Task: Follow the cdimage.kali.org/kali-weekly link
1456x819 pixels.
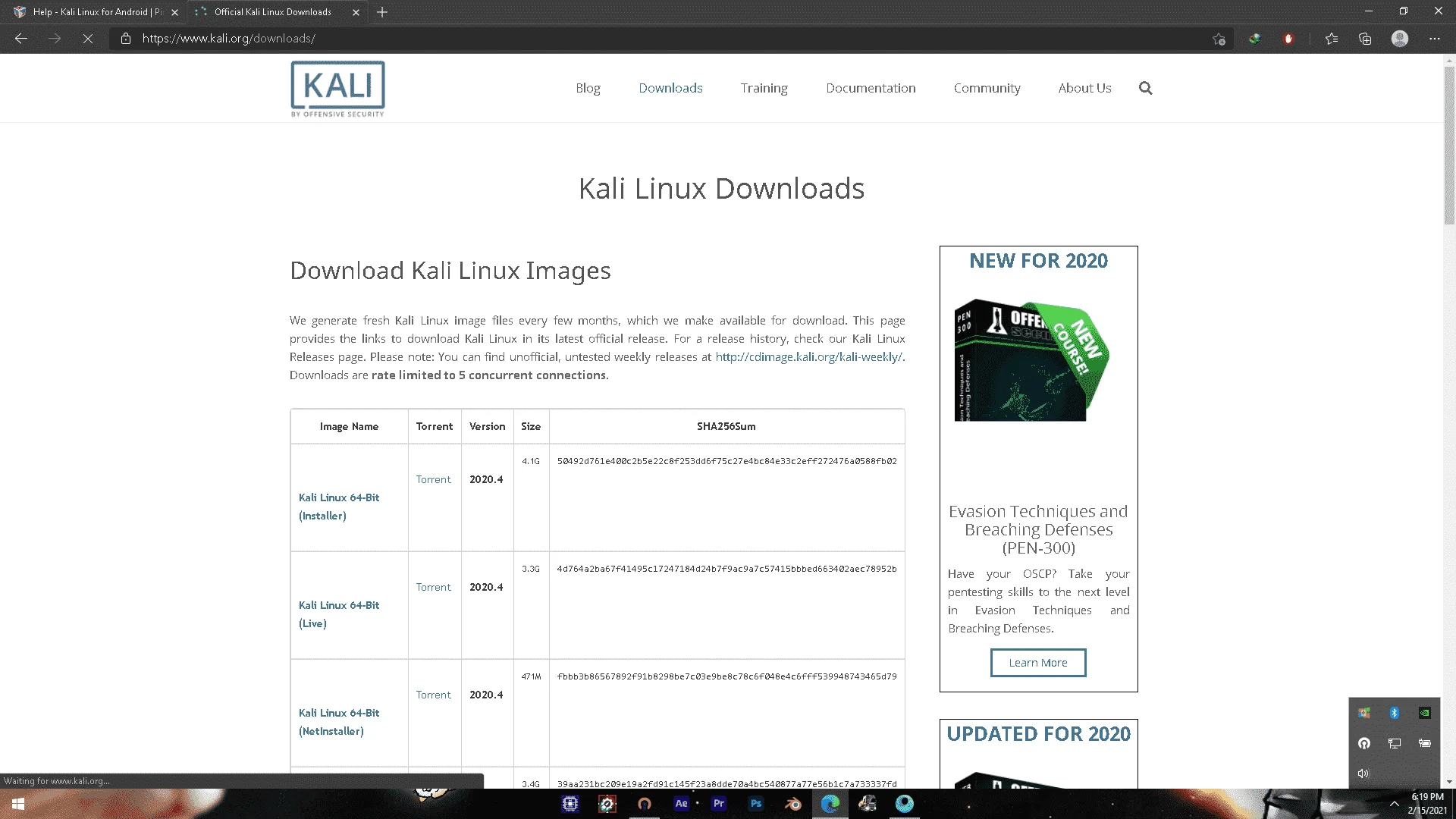Action: click(x=808, y=356)
